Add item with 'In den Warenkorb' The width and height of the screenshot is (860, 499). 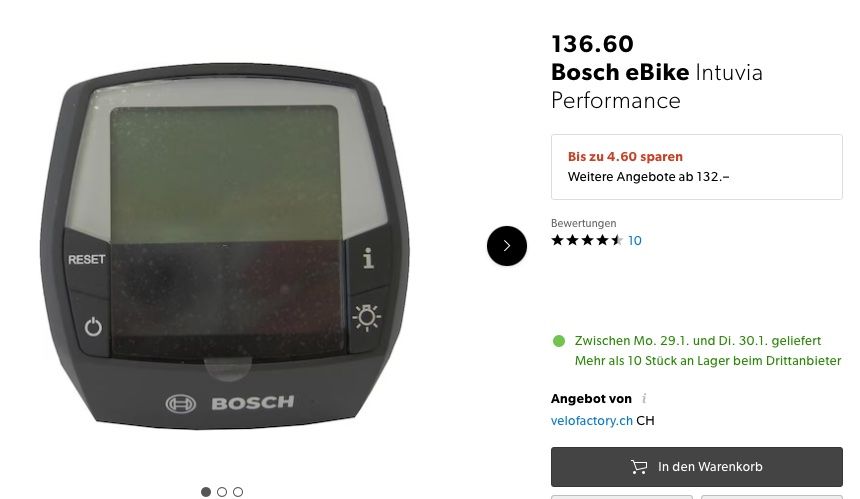697,467
